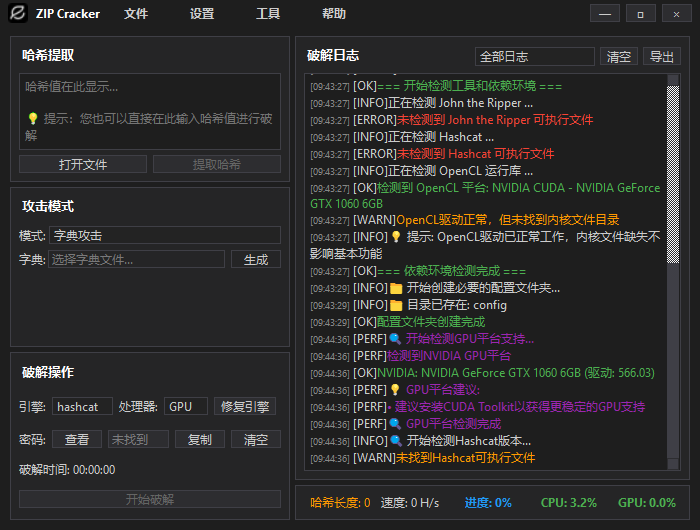
Task: Click the 生成 dictionary button
Action: 256,259
